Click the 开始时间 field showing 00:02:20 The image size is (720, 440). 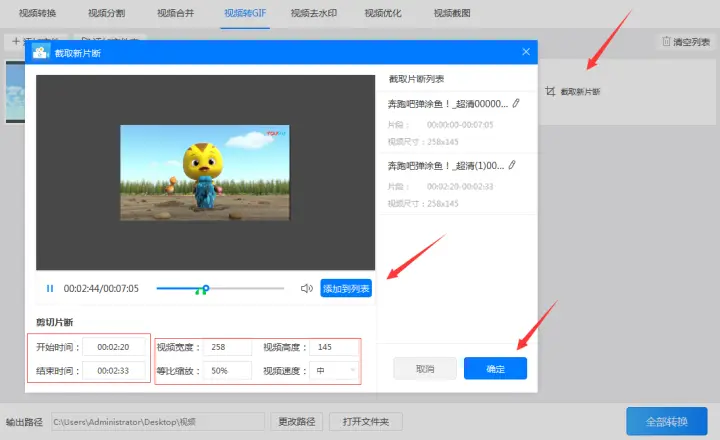(x=114, y=347)
